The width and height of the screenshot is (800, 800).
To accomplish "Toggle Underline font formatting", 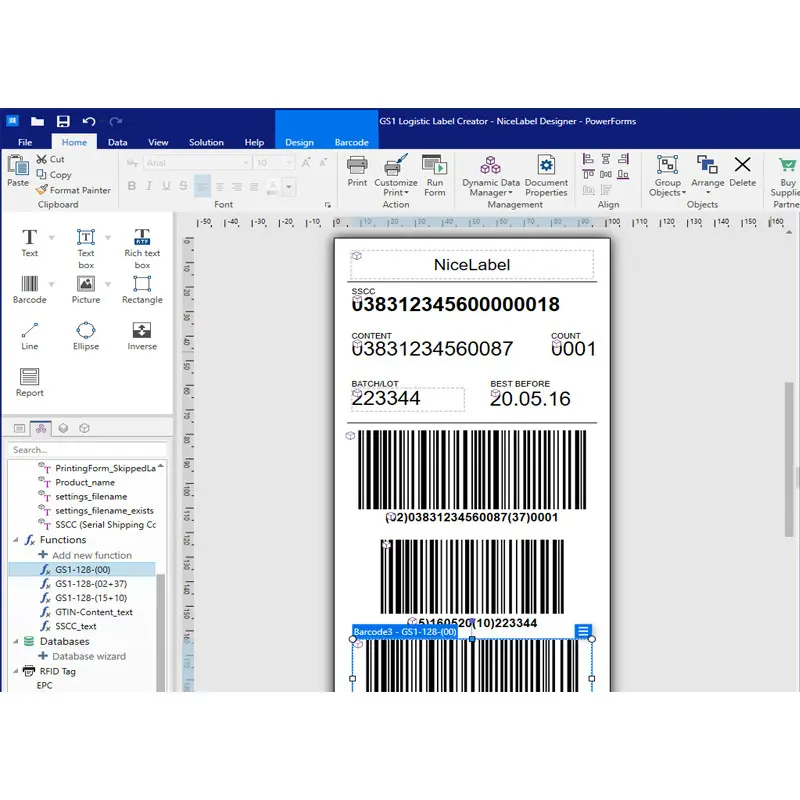I will coord(166,186).
